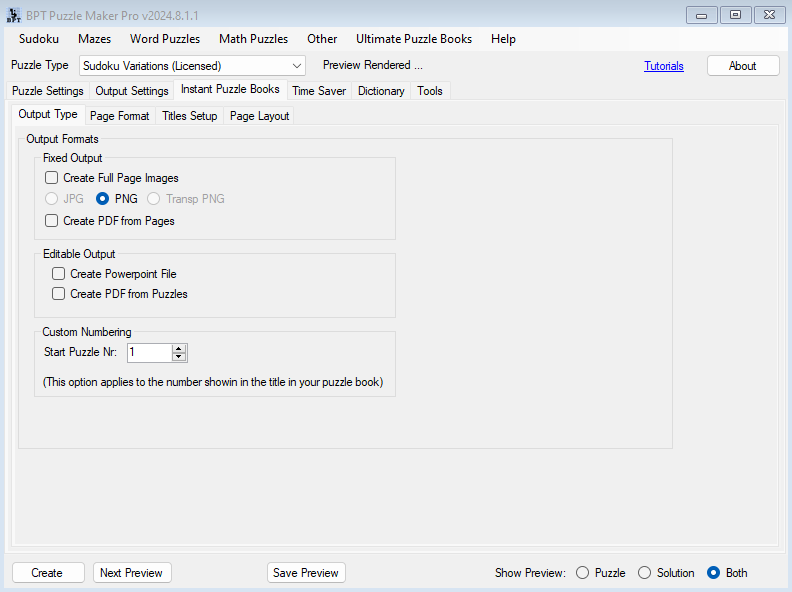Open the Tools tab
This screenshot has width=792, height=592.
pyautogui.click(x=430, y=91)
